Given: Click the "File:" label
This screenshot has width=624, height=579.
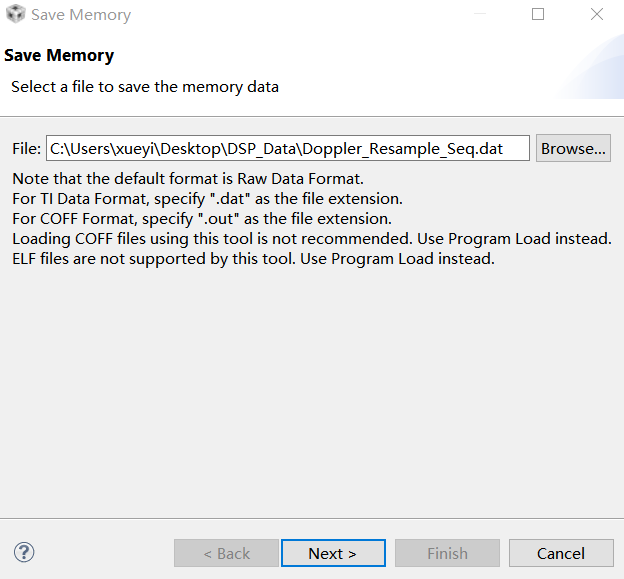Looking at the screenshot, I should pos(26,149).
